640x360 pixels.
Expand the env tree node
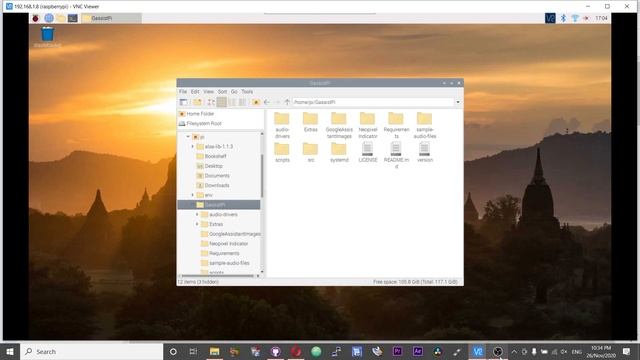[193, 195]
